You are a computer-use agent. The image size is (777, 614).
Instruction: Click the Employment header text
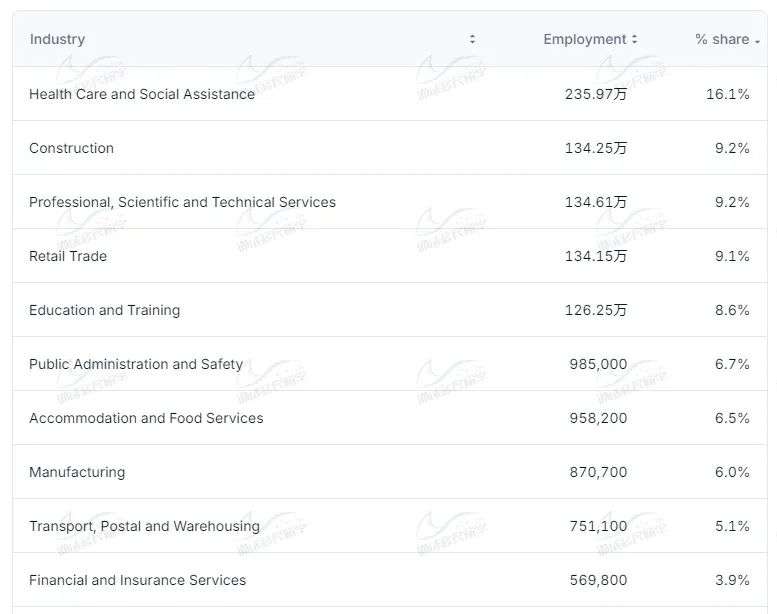coord(584,40)
